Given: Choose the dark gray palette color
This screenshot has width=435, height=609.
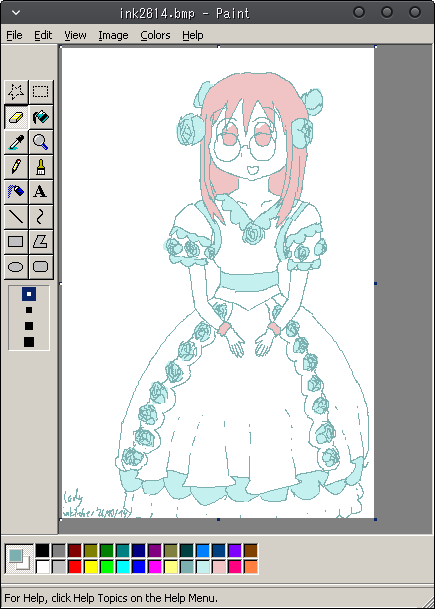Looking at the screenshot, I should tap(59, 550).
